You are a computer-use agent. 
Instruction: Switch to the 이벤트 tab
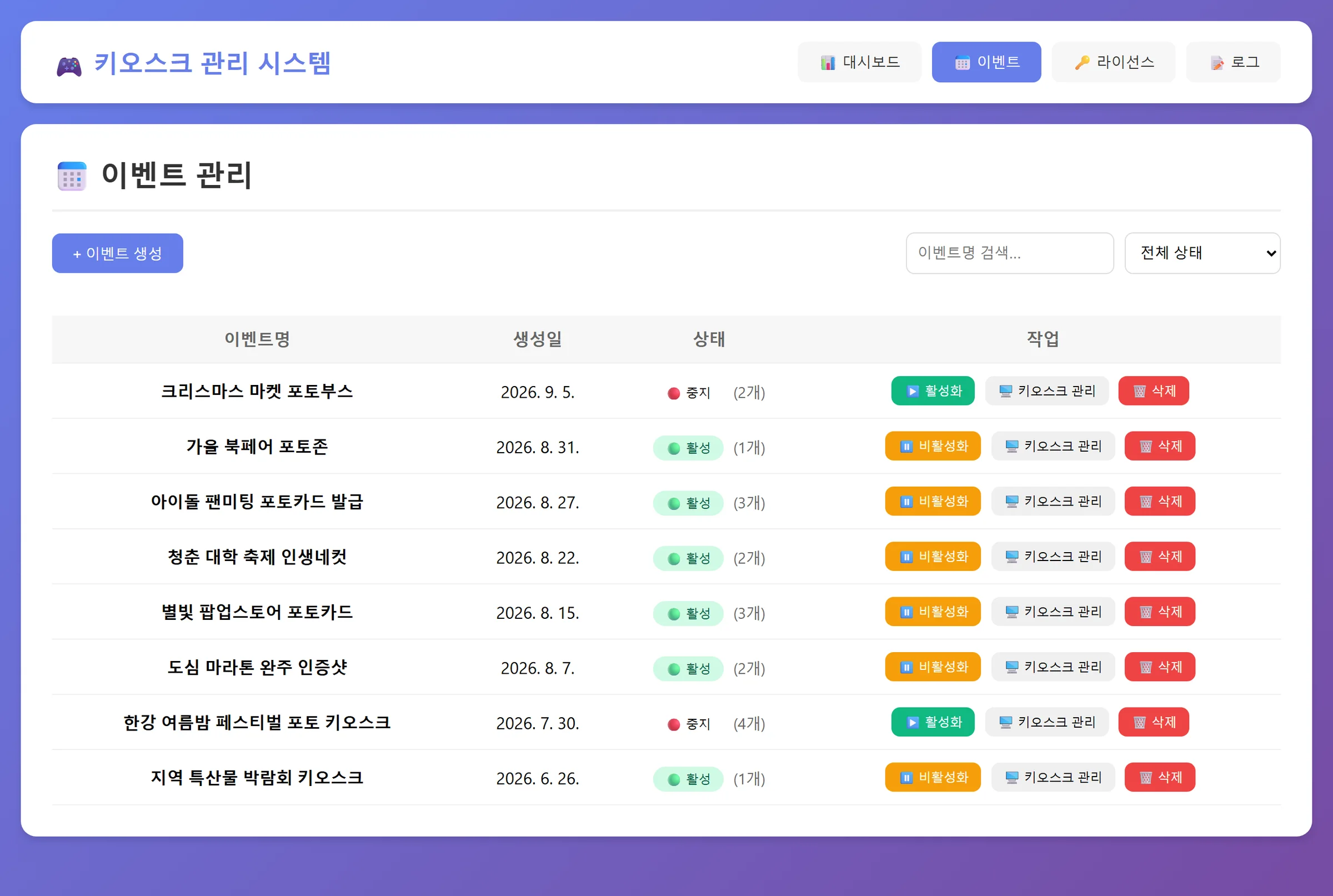pyautogui.click(x=986, y=62)
